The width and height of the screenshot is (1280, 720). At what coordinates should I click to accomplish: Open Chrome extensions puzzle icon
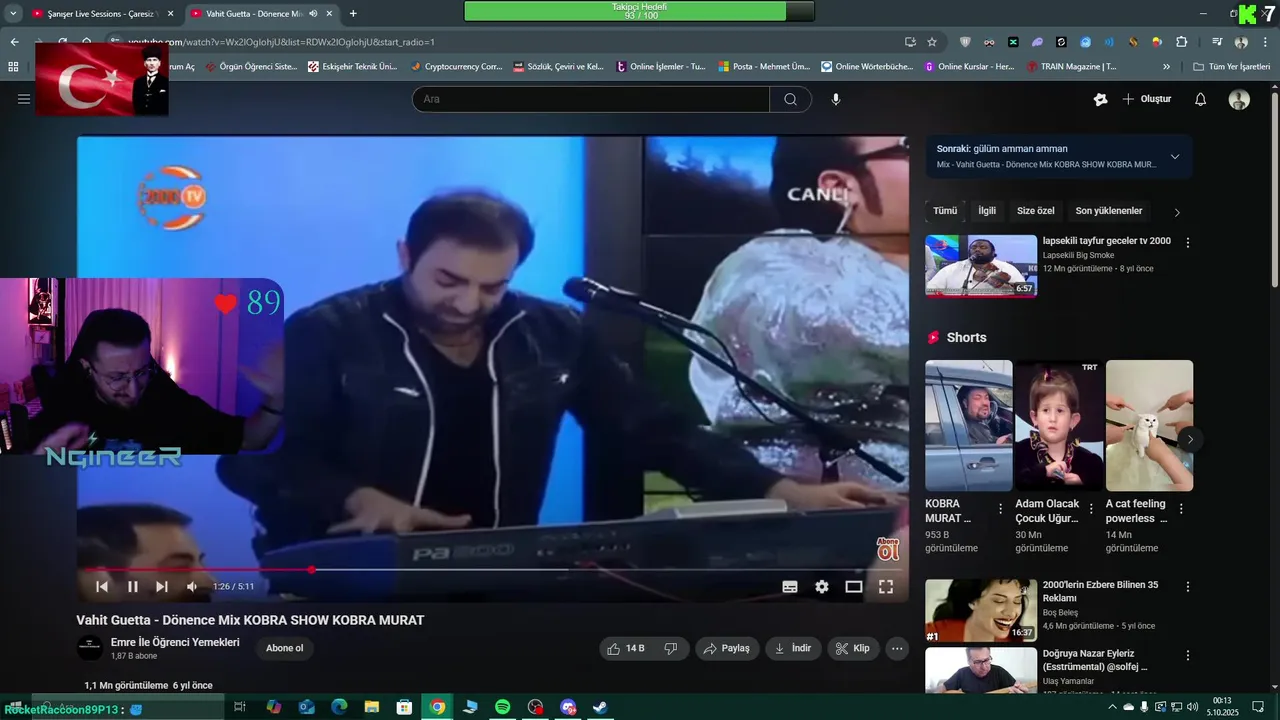1181,42
